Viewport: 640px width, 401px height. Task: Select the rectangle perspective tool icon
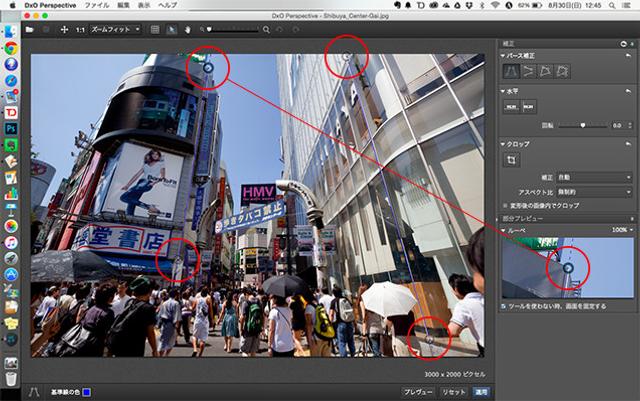tap(545, 72)
